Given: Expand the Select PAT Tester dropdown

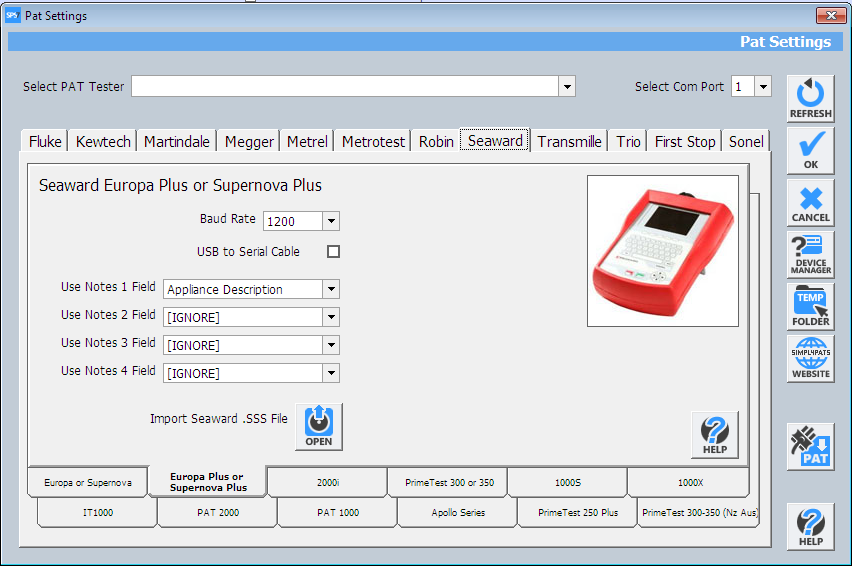Looking at the screenshot, I should click(567, 87).
